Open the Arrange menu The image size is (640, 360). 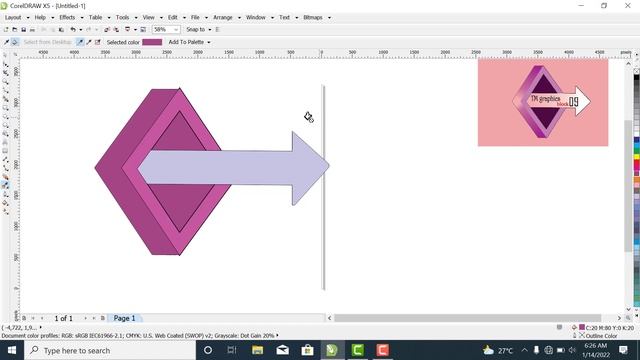point(223,18)
